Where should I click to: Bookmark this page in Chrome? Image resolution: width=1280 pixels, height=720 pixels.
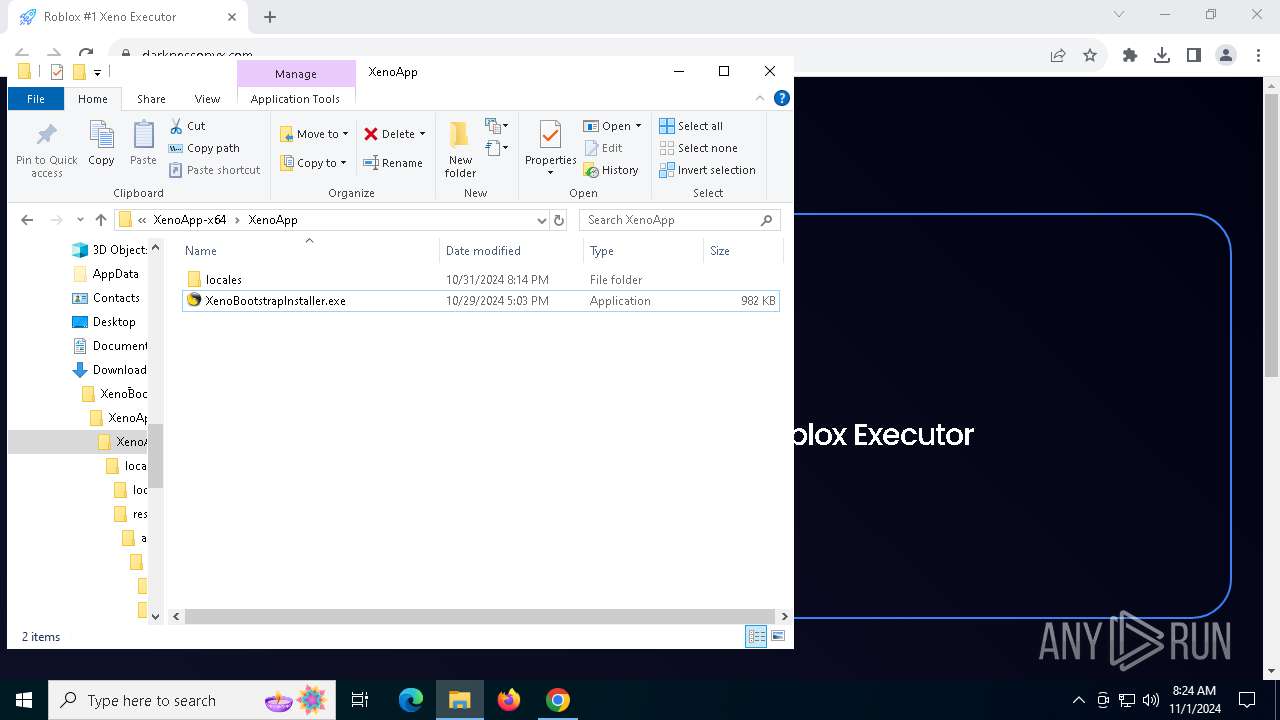1090,56
